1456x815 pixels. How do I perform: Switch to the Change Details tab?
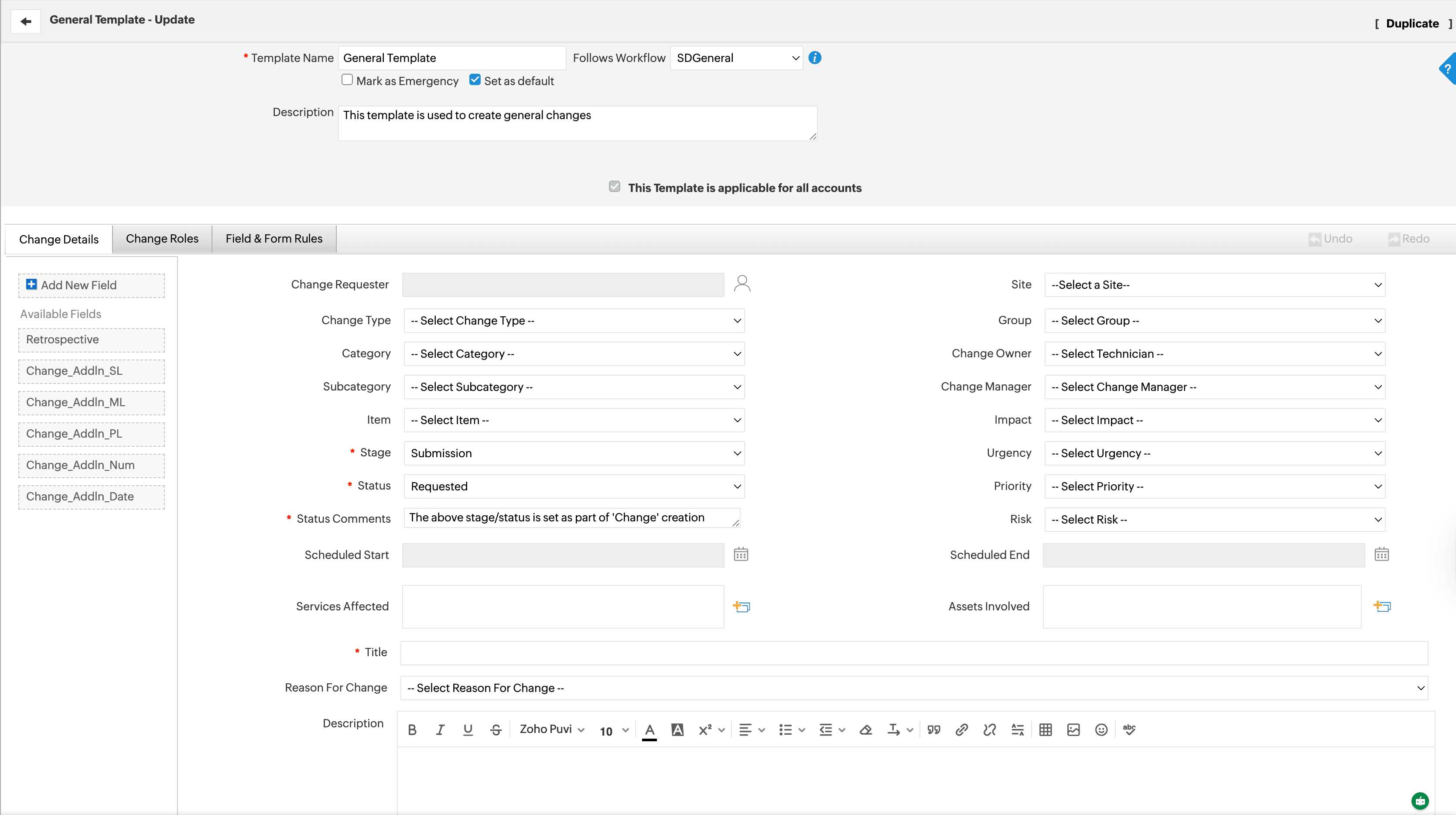59,239
